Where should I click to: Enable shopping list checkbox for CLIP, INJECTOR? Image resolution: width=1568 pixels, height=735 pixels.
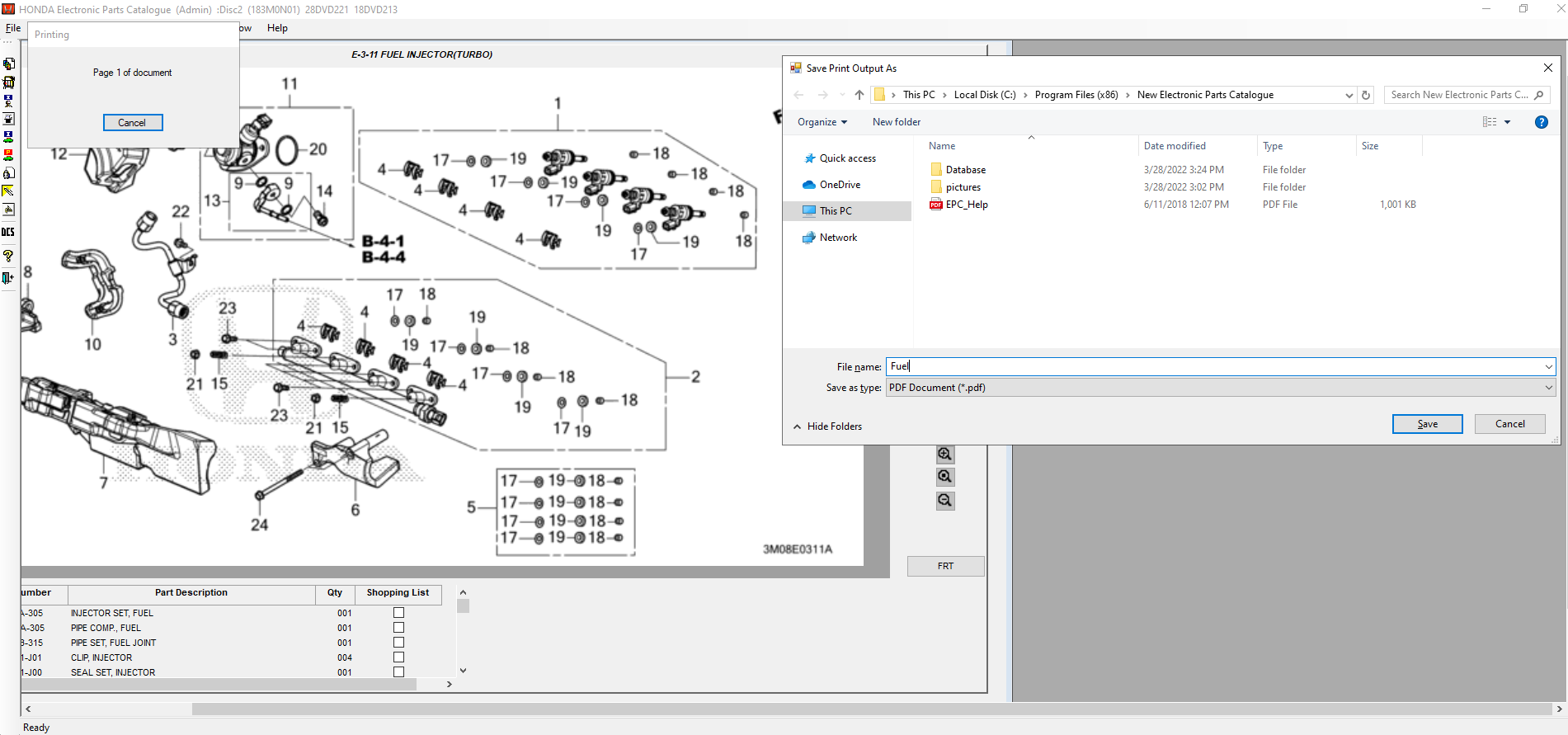(x=398, y=657)
